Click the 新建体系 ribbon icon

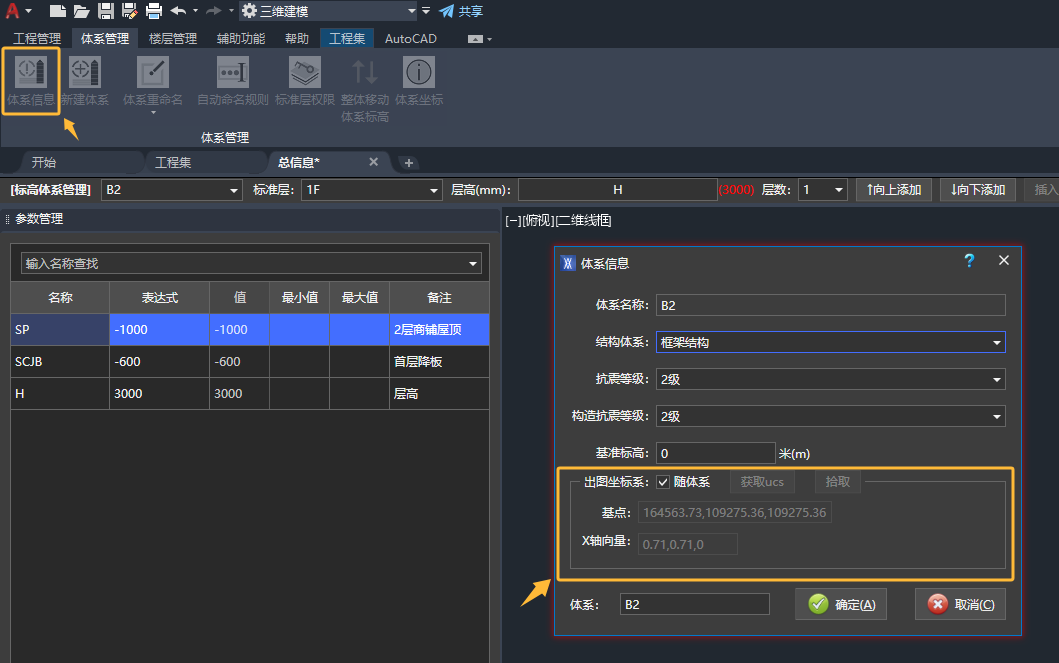85,72
